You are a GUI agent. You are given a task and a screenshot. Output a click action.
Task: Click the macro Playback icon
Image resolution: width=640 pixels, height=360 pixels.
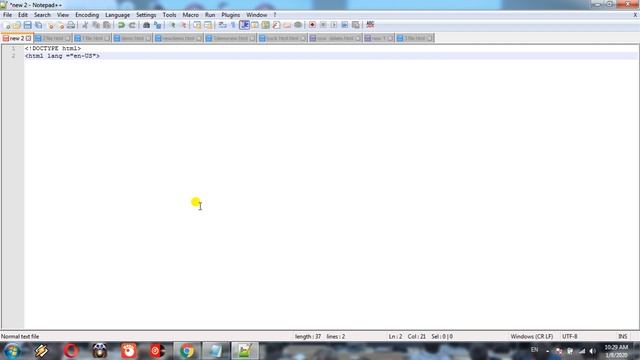pyautogui.click(x=334, y=25)
